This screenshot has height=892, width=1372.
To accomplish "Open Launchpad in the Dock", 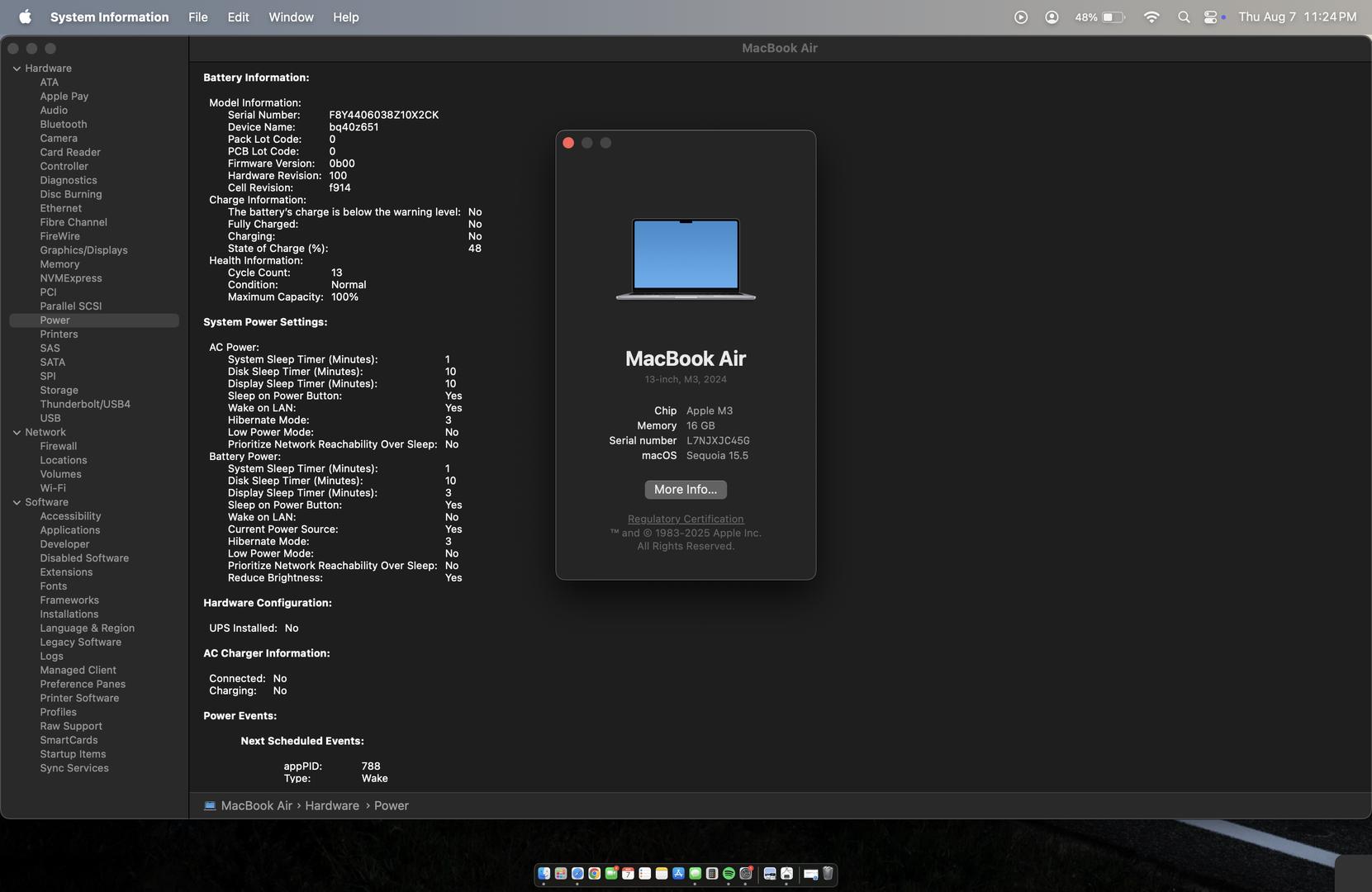I will click(561, 873).
